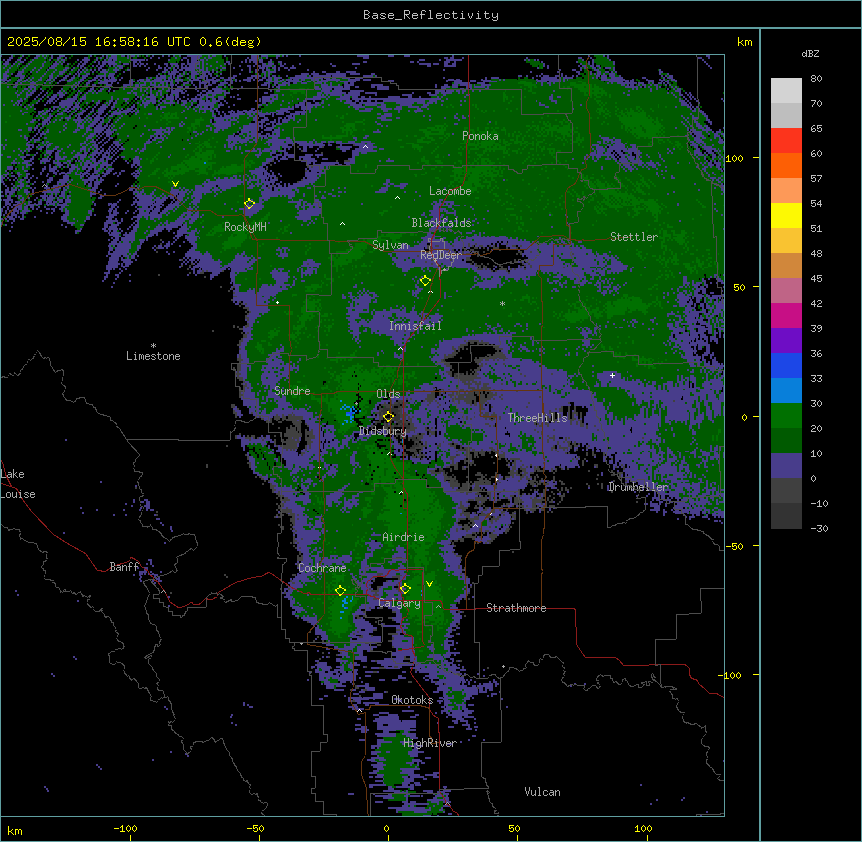Click the yellow marker above Calgary label
The image size is (862, 842).
point(405,589)
